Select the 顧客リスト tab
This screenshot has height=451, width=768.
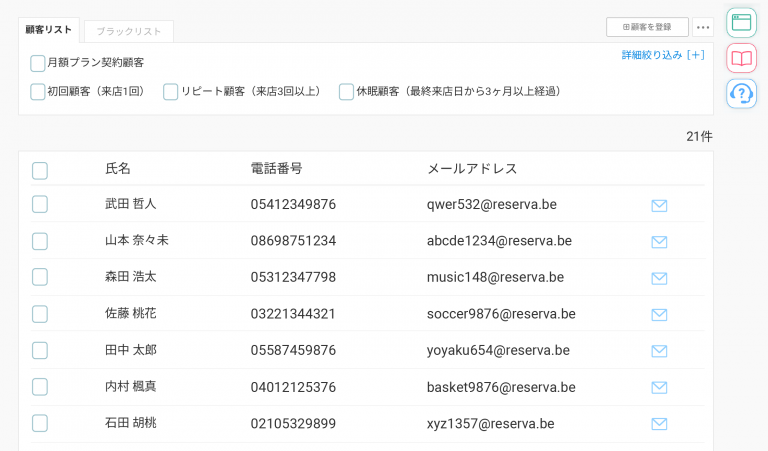point(49,30)
